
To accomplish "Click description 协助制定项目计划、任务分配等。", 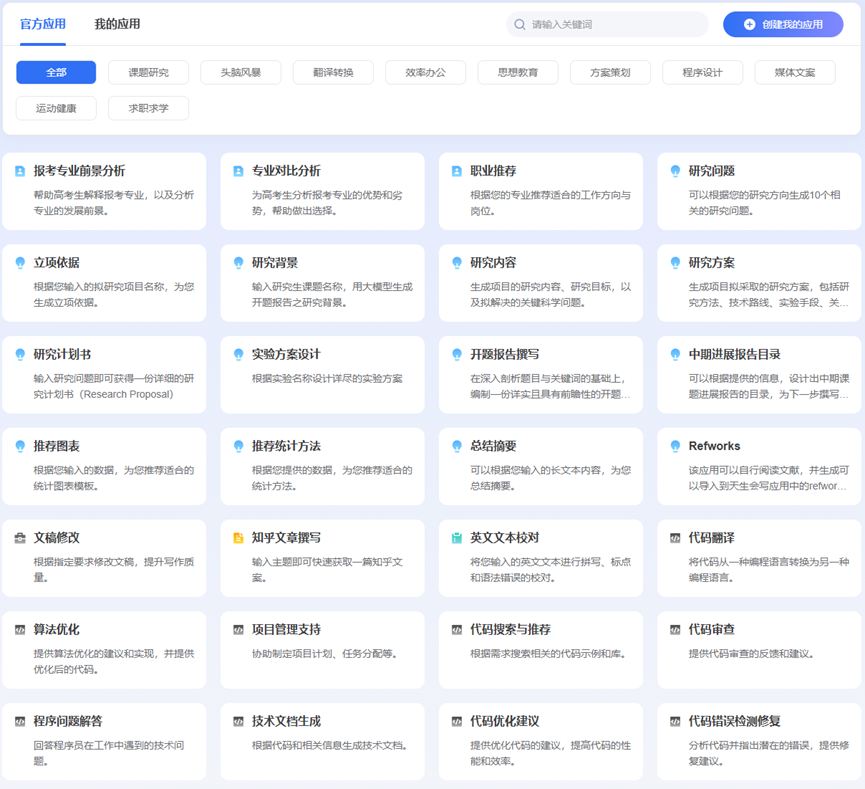I will [x=324, y=654].
